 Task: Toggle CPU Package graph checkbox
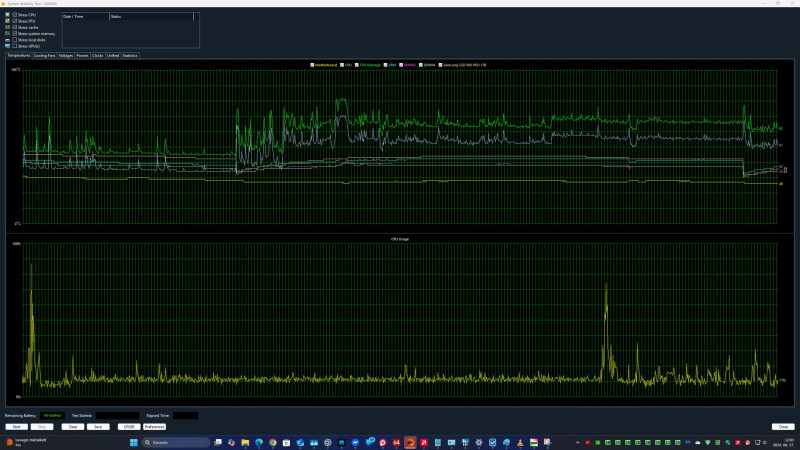[x=357, y=65]
